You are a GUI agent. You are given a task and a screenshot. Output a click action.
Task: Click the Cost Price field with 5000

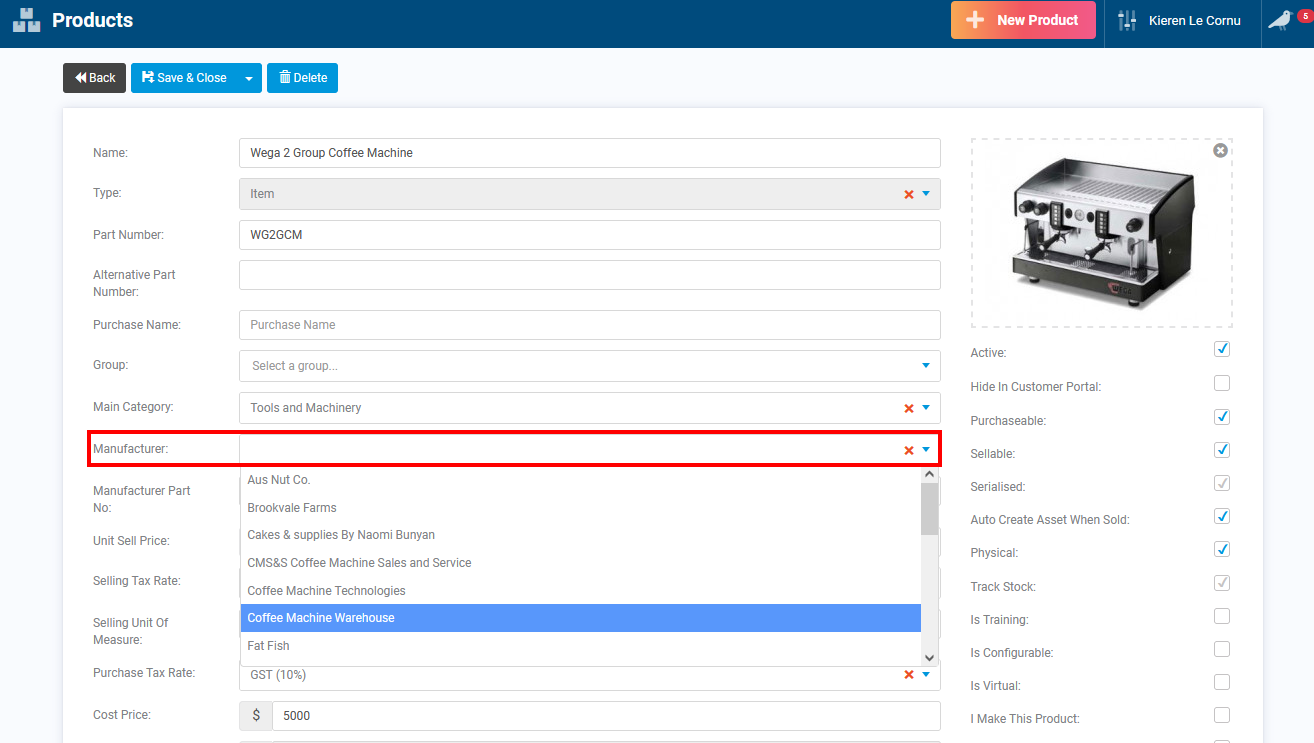coord(606,716)
